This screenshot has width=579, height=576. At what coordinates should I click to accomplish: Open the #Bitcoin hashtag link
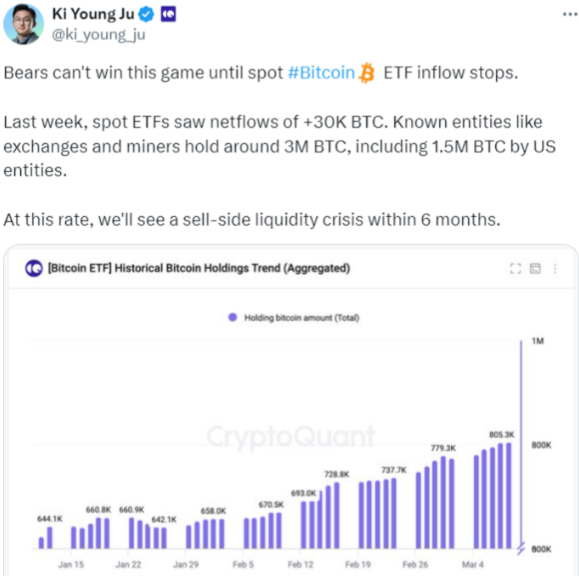321,73
